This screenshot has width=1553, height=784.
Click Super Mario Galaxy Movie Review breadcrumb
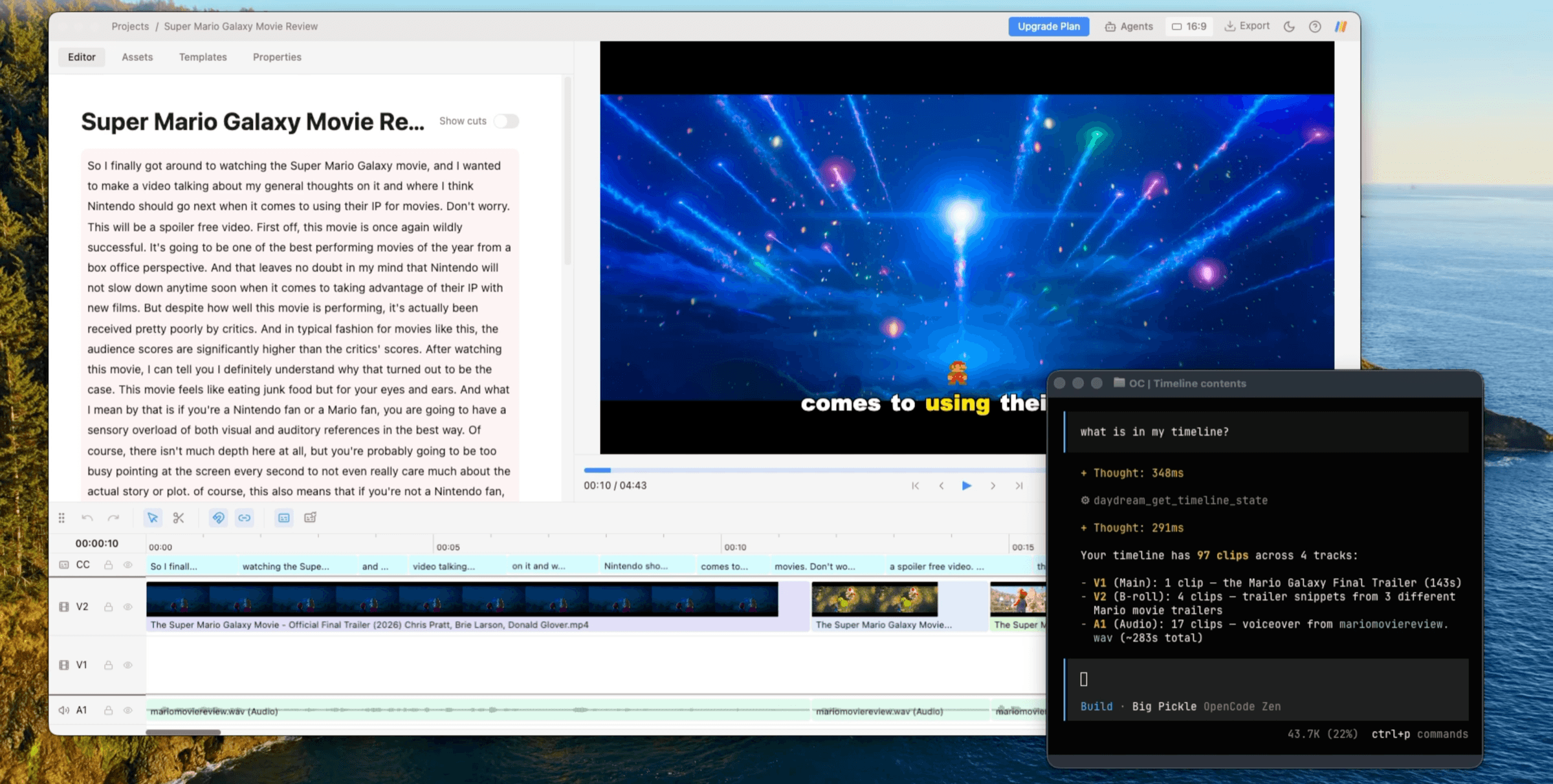point(241,27)
